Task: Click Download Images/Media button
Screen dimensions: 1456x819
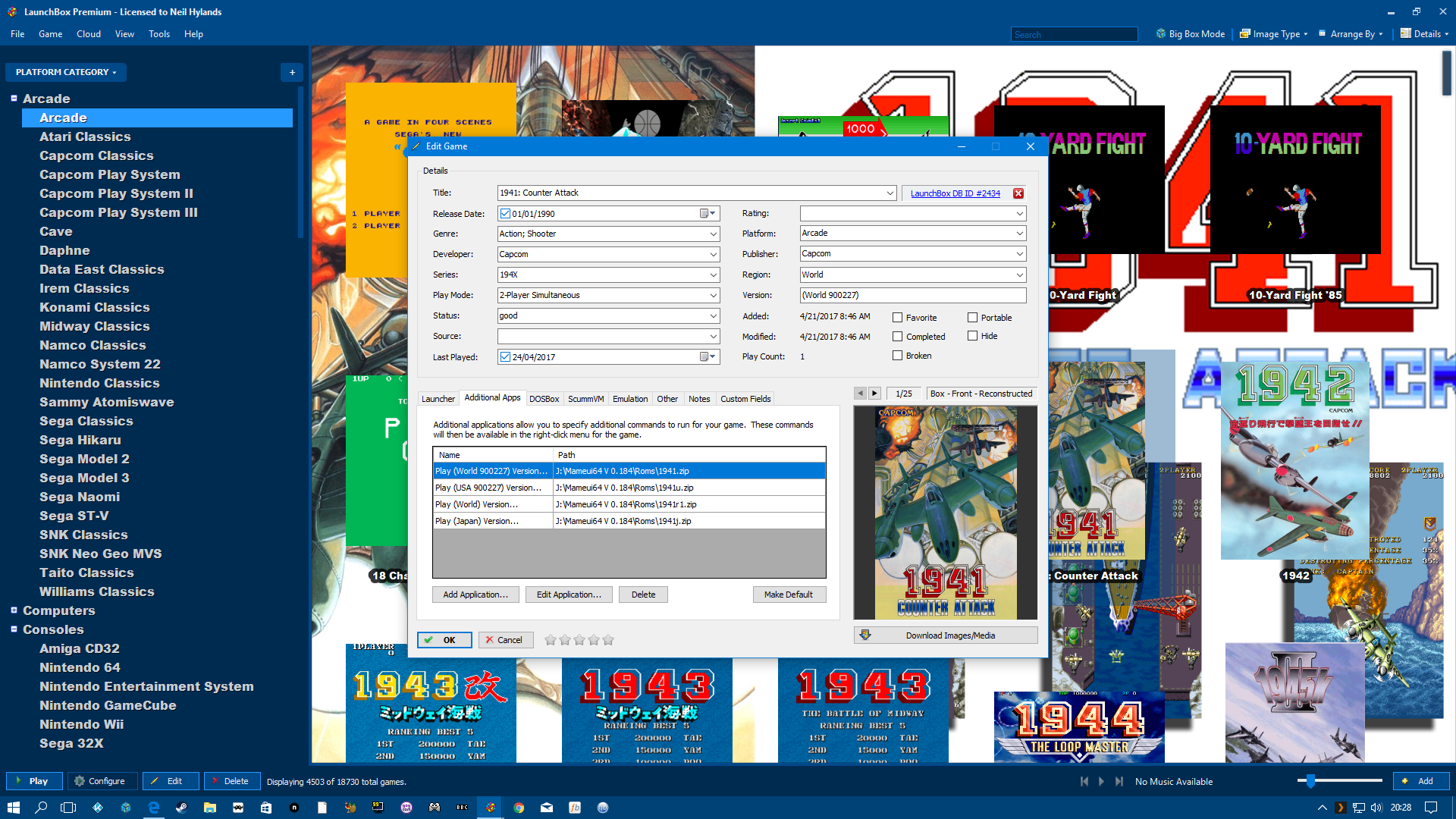Action: 946,635
